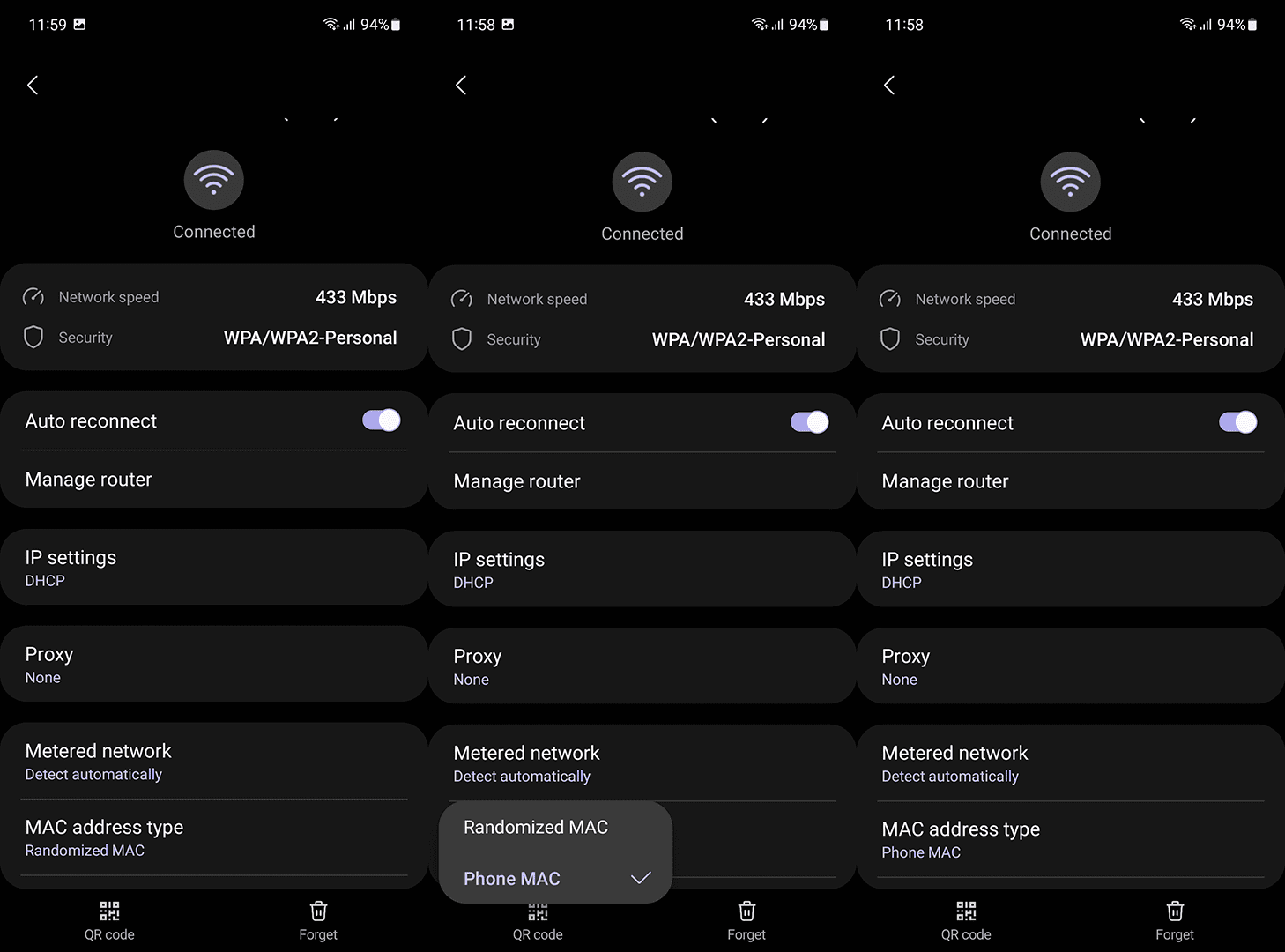The height and width of the screenshot is (952, 1285).
Task: Open Metered network dropdown in left screen
Action: pyautogui.click(x=214, y=761)
